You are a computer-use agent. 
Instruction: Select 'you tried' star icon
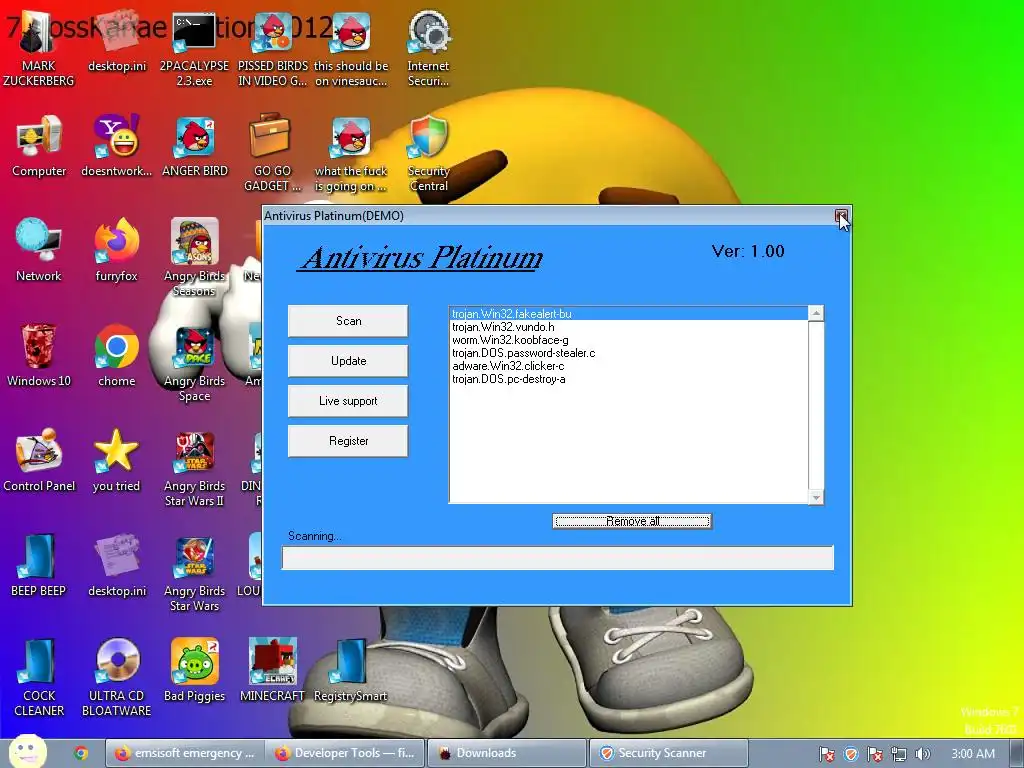click(x=116, y=462)
